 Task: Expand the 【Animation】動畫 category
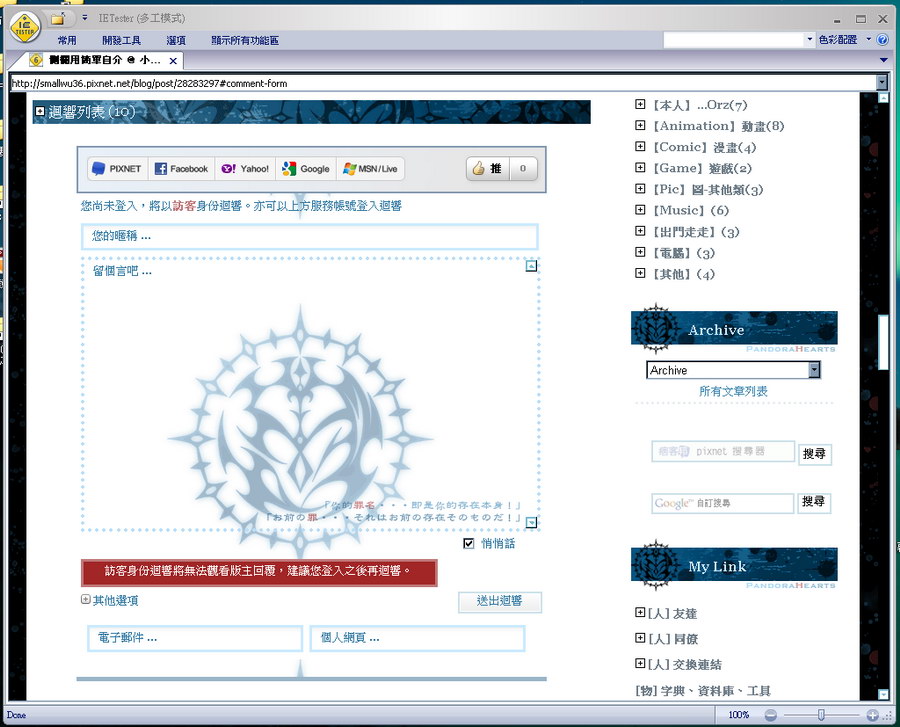[x=640, y=125]
